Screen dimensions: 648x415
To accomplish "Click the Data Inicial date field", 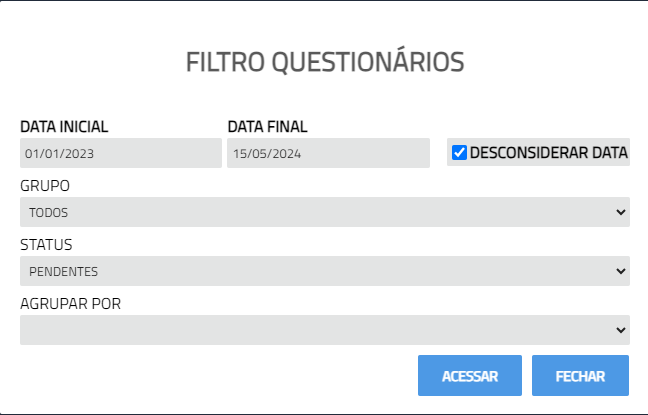I will click(120, 153).
